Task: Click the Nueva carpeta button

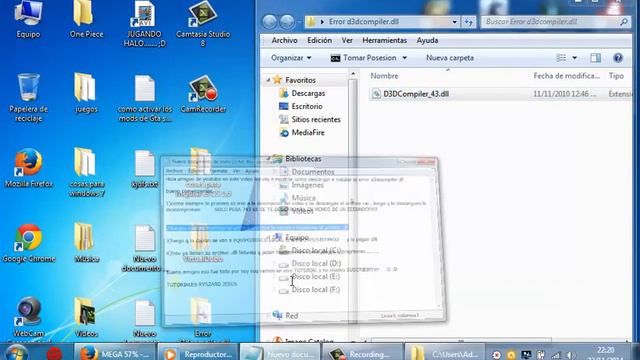Action: [450, 58]
